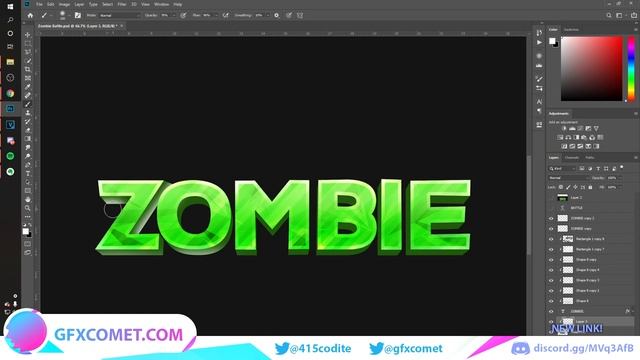Open the search icon at top right
The width and height of the screenshot is (640, 360).
[x=609, y=16]
